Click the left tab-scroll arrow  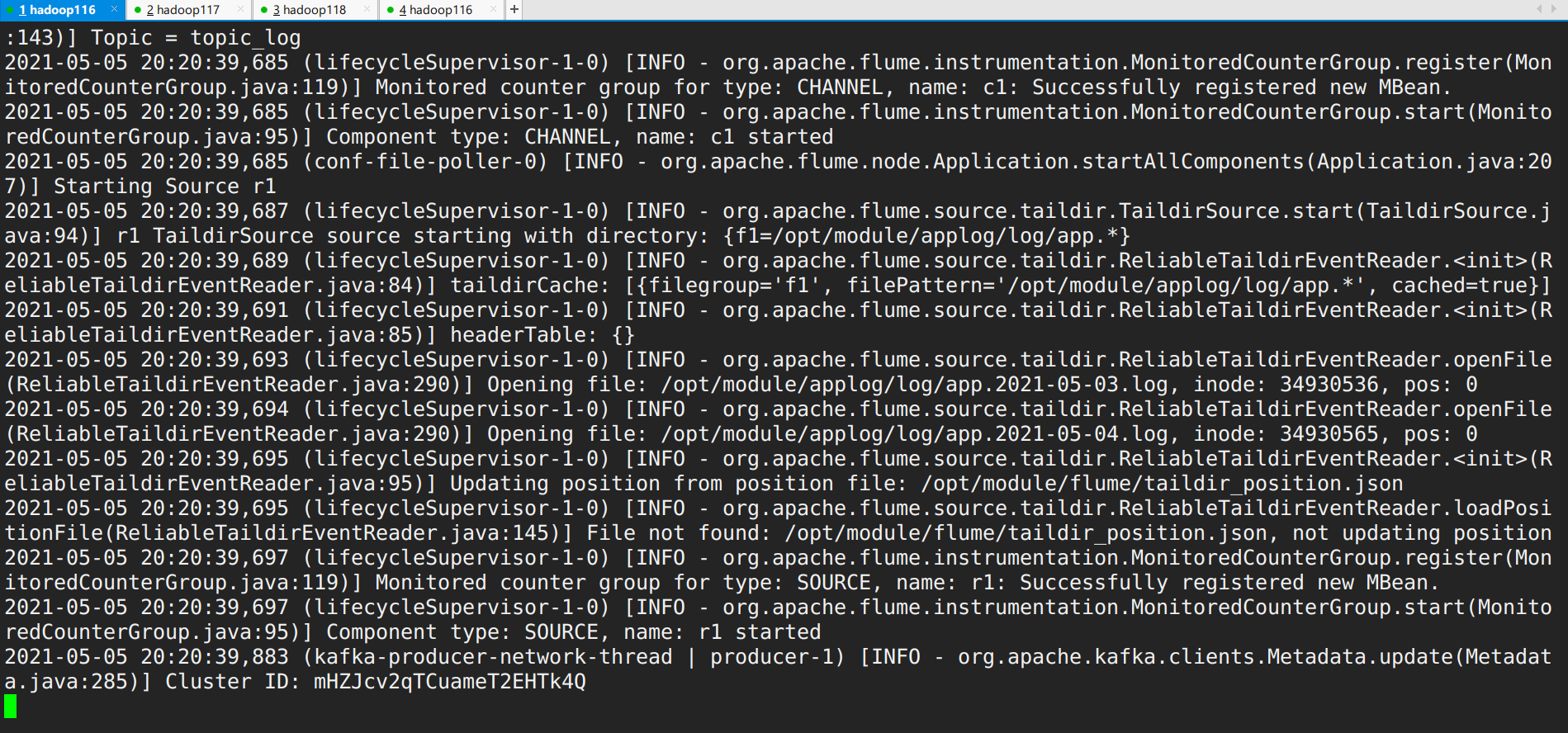(x=1539, y=9)
